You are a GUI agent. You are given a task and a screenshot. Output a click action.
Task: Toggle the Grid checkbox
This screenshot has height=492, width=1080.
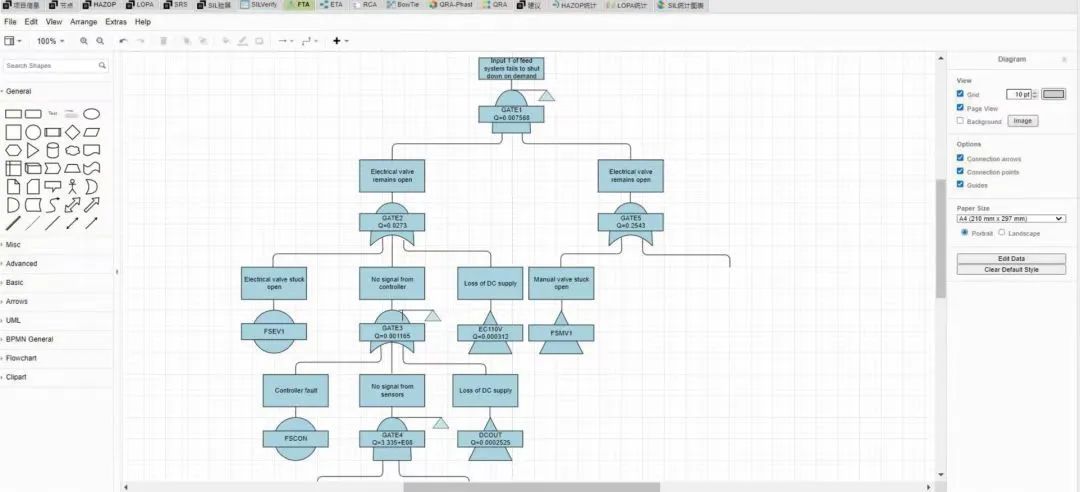coord(961,94)
